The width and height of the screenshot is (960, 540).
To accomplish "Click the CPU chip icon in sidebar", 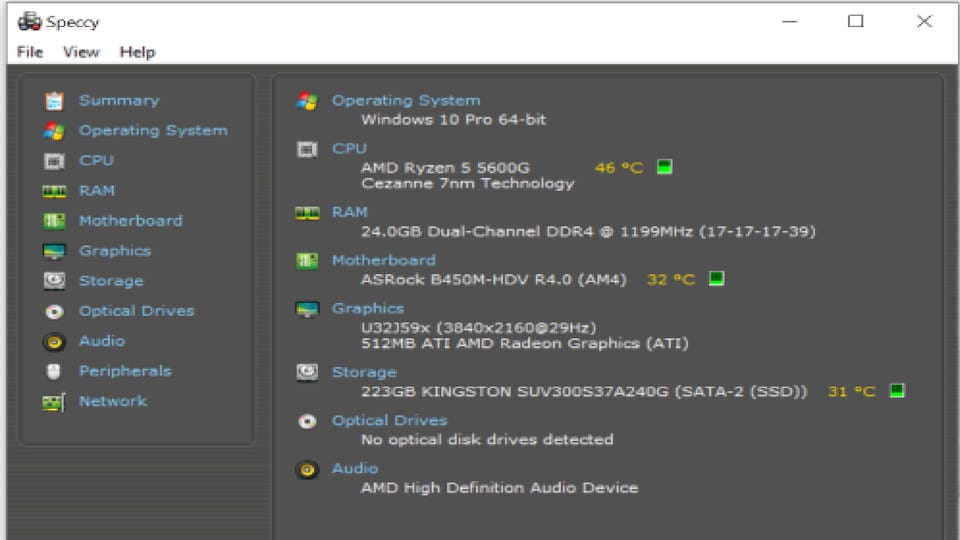I will click(54, 160).
